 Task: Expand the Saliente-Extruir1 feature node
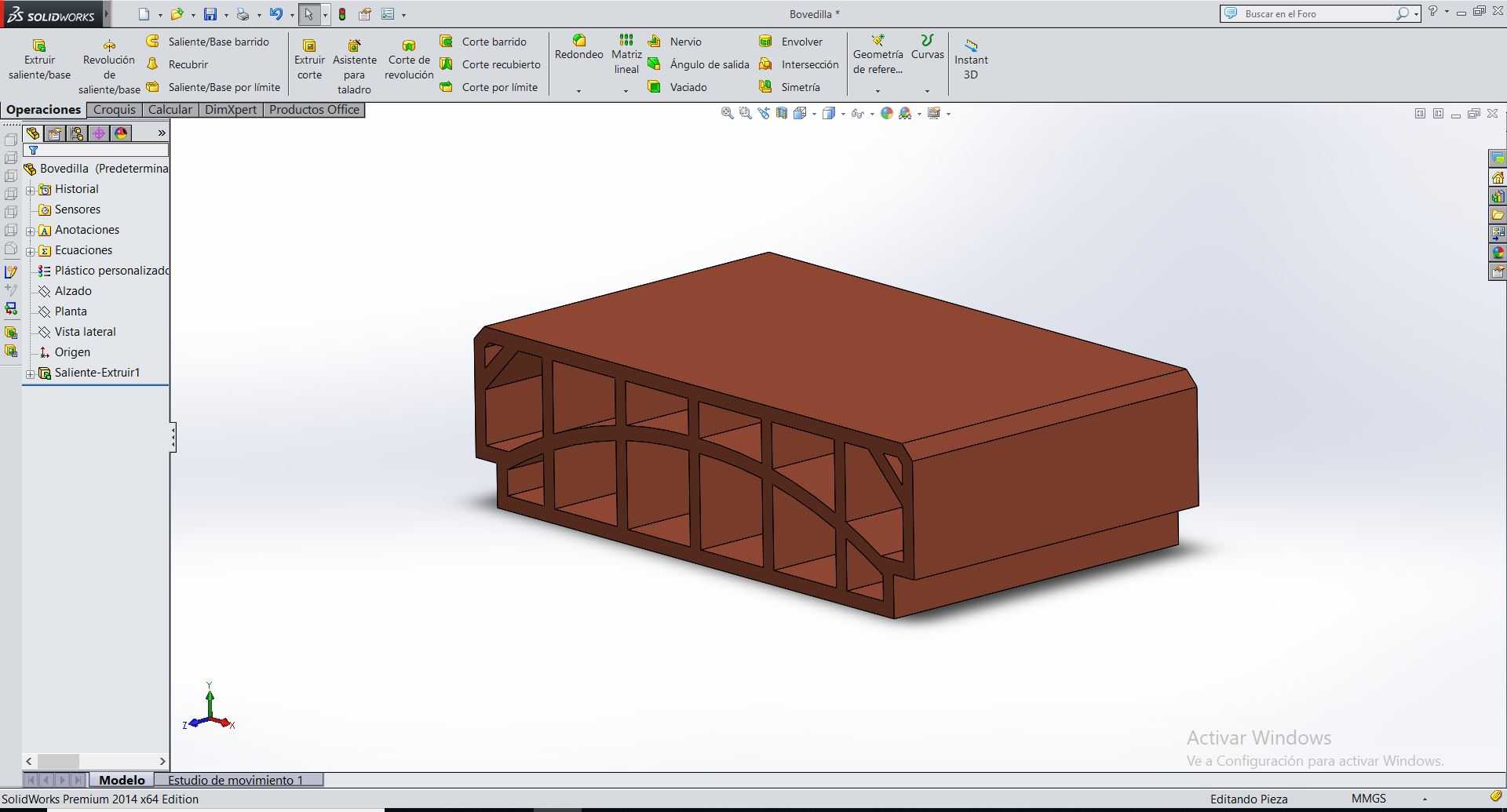tap(31, 373)
